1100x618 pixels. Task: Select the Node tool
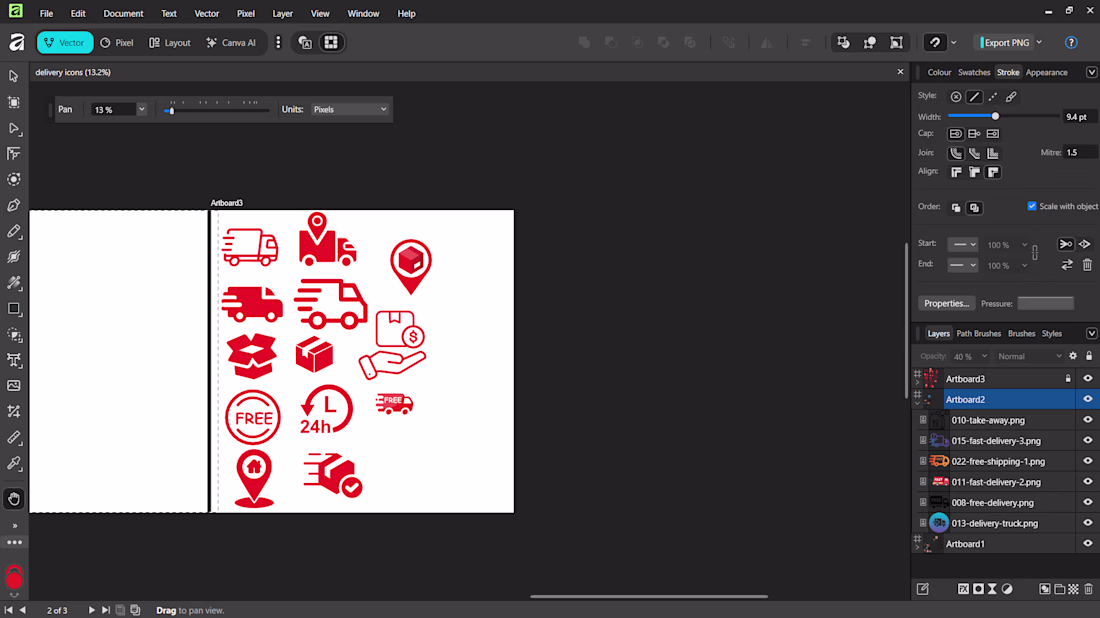13,128
